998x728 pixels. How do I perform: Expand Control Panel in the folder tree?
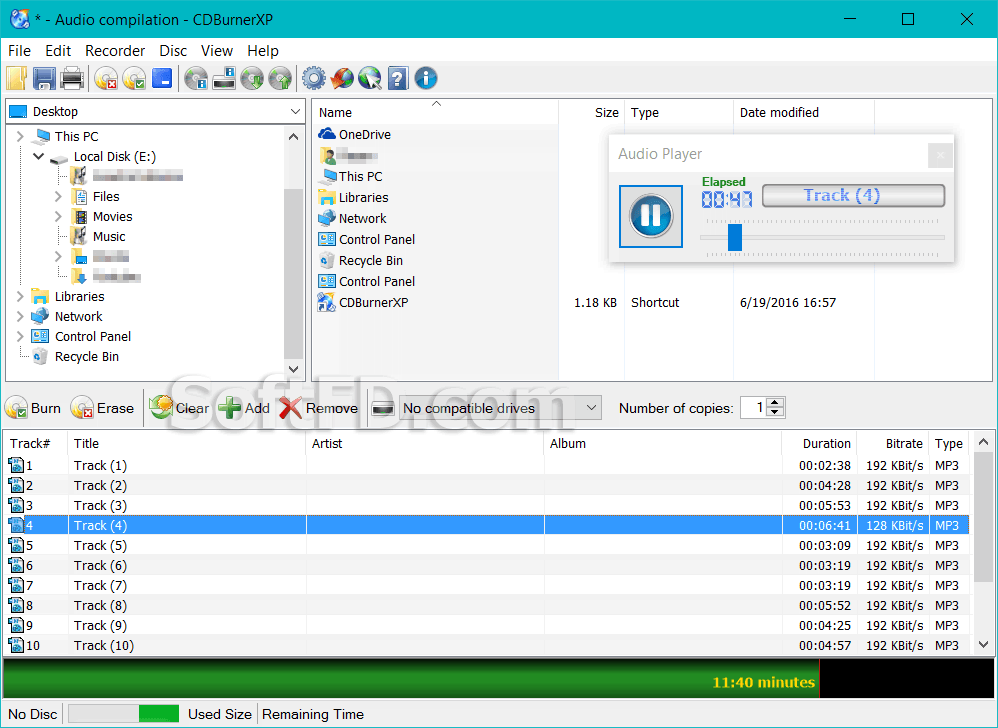click(x=20, y=336)
